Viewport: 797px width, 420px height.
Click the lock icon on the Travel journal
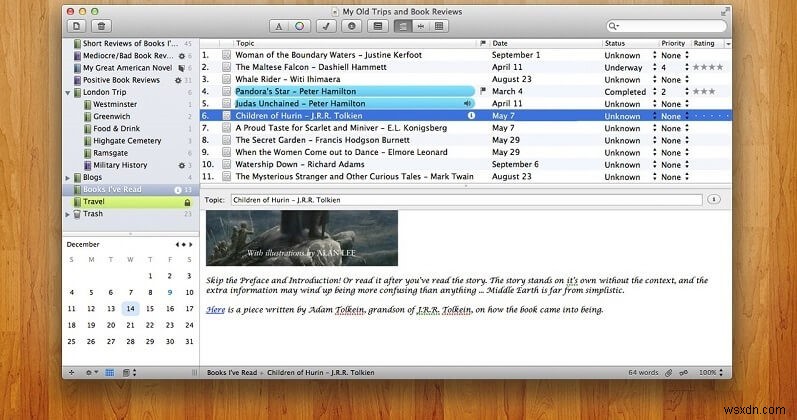(x=187, y=202)
